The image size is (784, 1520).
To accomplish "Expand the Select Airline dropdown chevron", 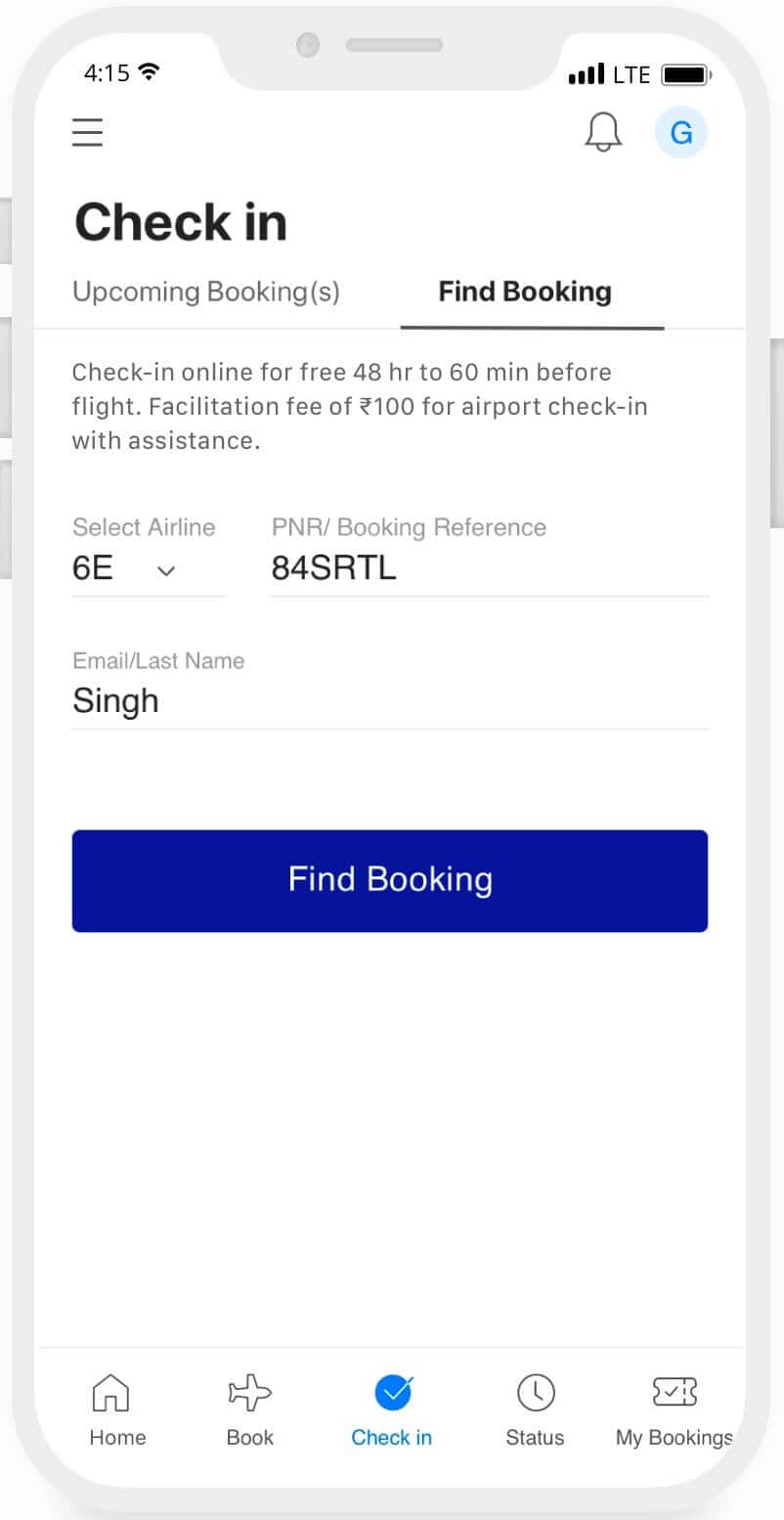I will tap(166, 571).
